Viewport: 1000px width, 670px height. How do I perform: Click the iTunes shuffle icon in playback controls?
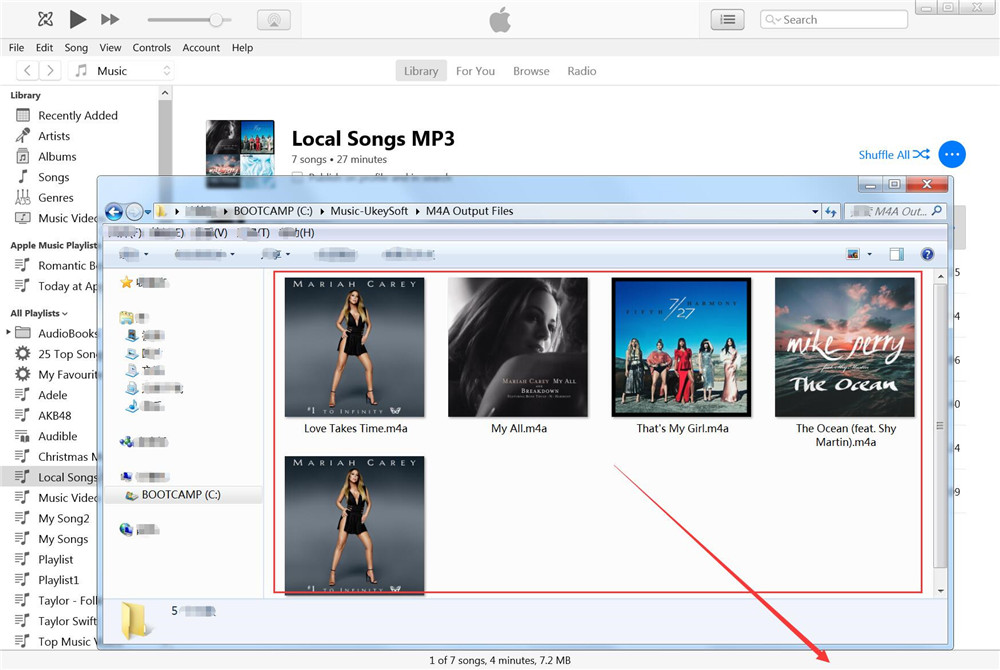[45, 19]
